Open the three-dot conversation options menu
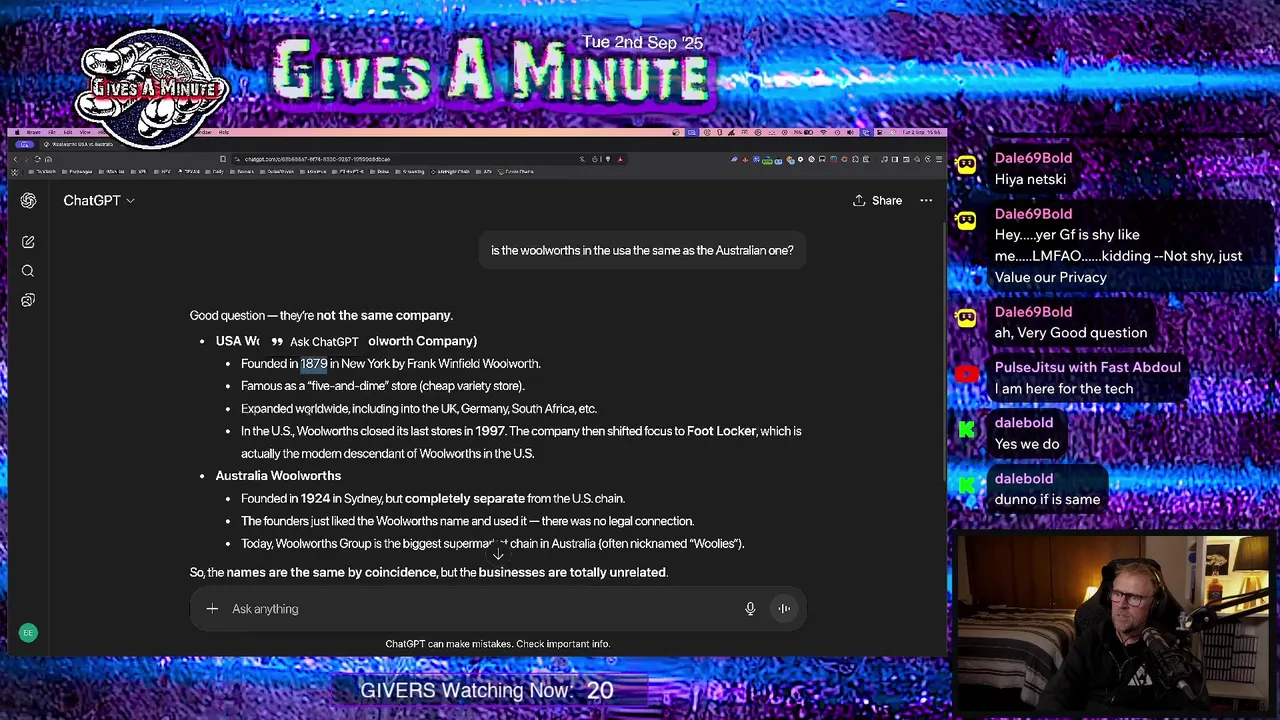This screenshot has width=1280, height=720. pos(926,200)
